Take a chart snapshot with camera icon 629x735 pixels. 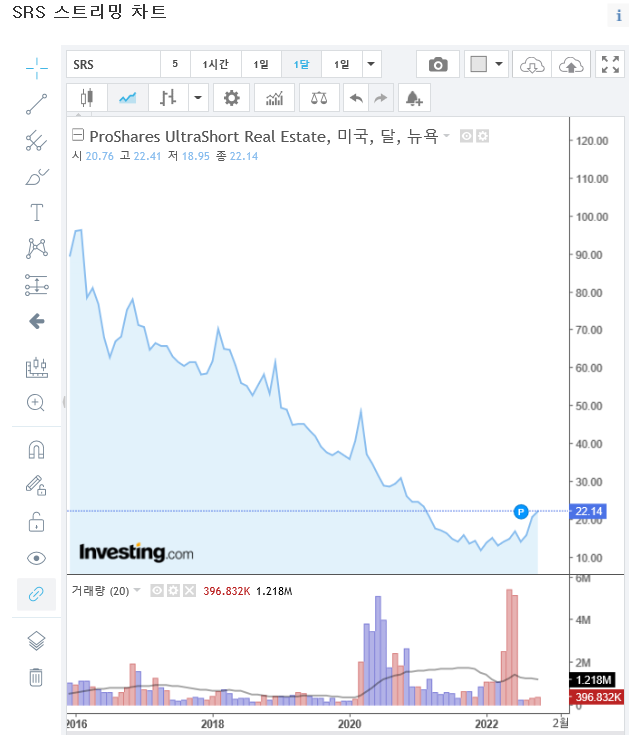pos(438,64)
